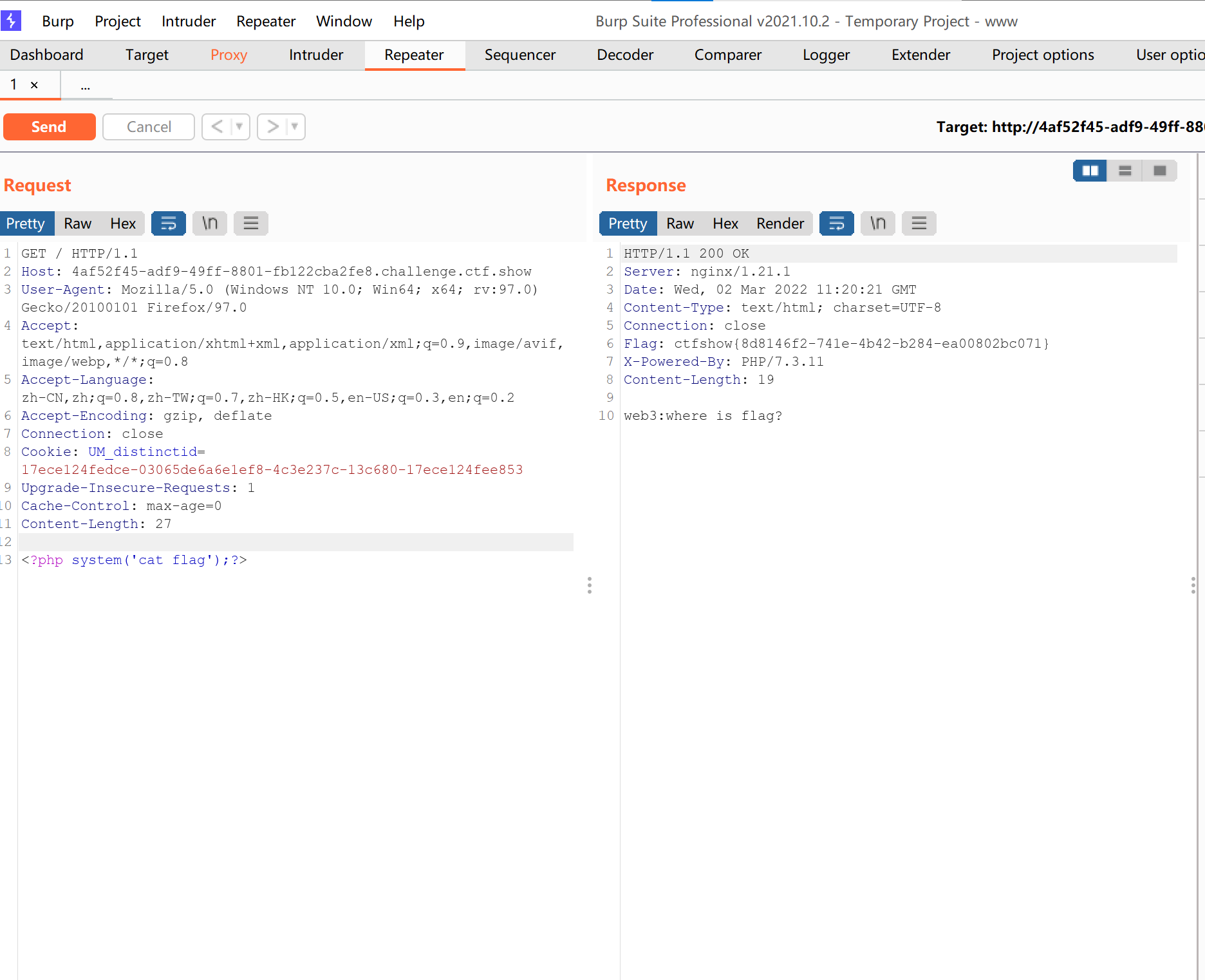Select the Repeater tool tab
This screenshot has width=1205, height=980.
pyautogui.click(x=414, y=55)
